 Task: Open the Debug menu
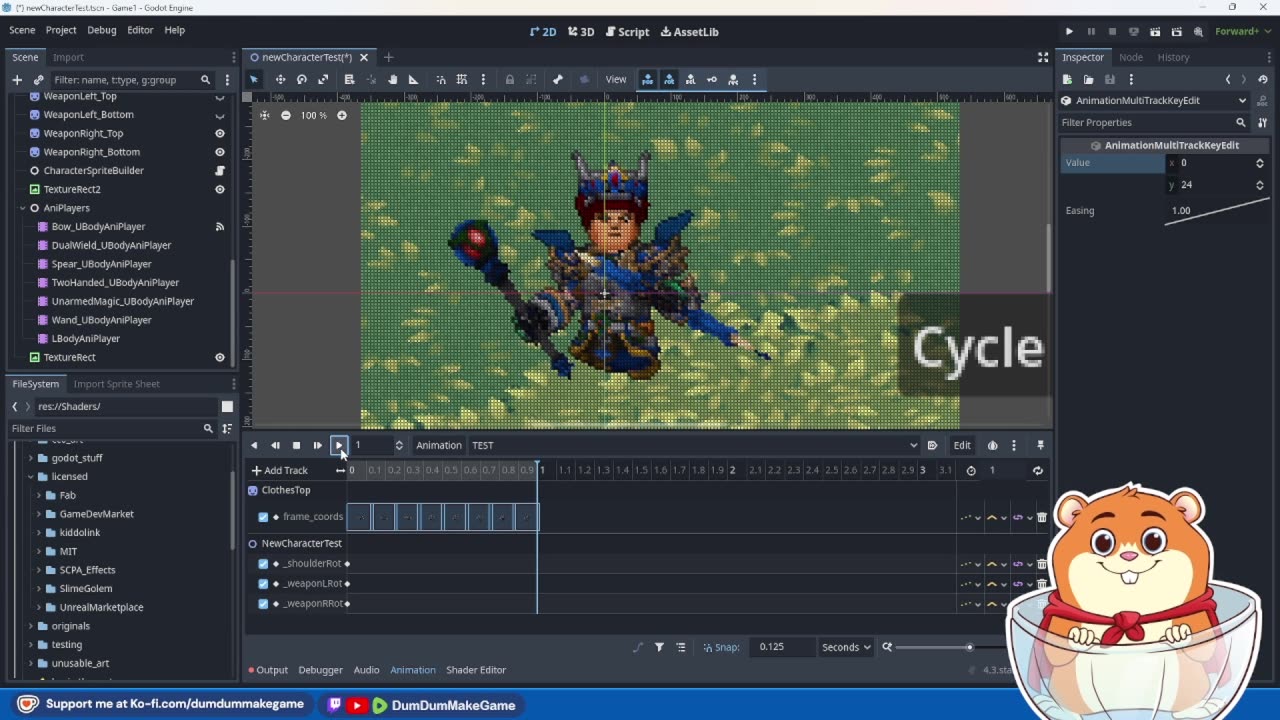102,30
